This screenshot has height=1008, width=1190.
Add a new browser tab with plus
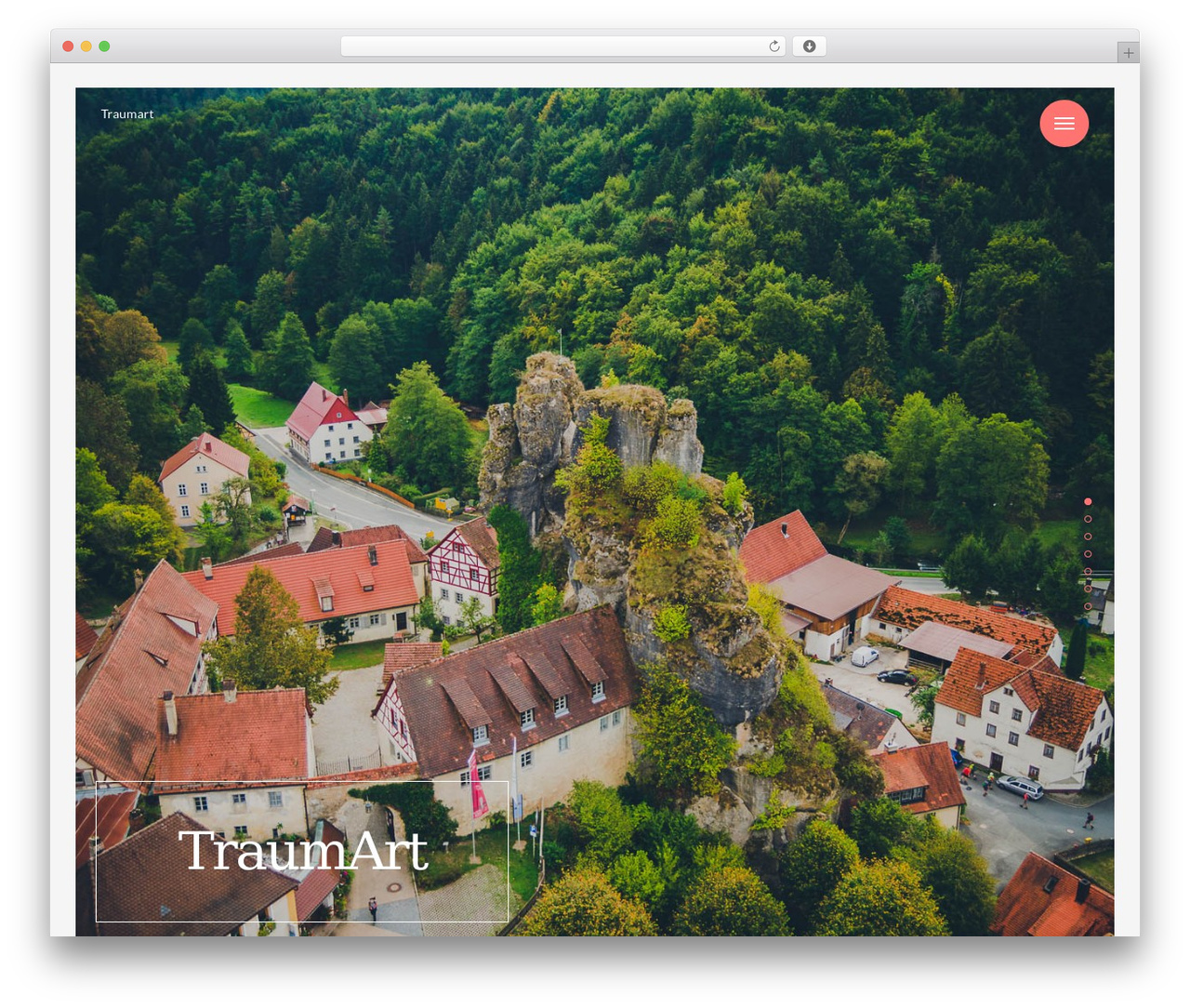1128,53
